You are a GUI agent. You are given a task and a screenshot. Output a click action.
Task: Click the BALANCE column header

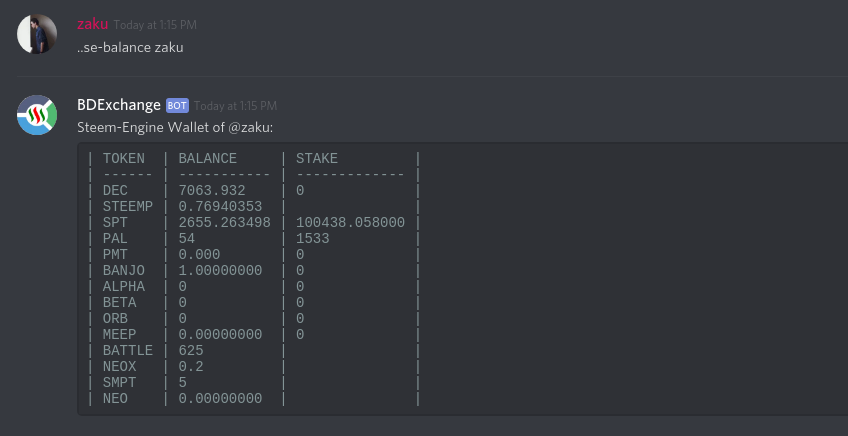208,158
